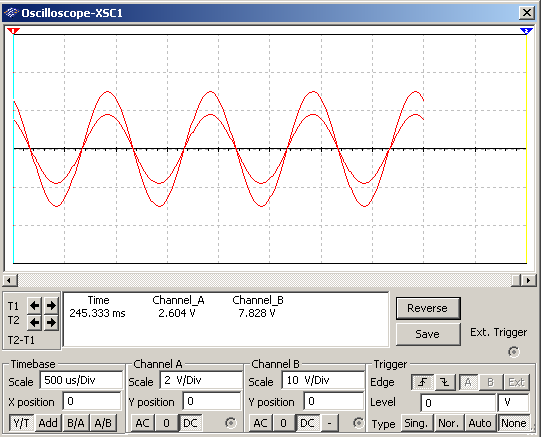Move cursor T2 left with arrow
Image resolution: width=541 pixels, height=437 pixels.
click(35, 323)
